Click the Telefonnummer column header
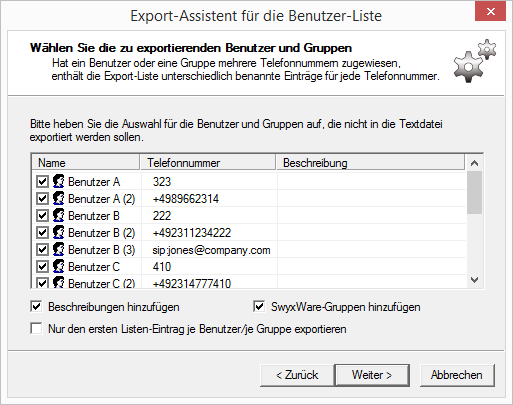Viewport: 513px width, 405px height. 208,163
